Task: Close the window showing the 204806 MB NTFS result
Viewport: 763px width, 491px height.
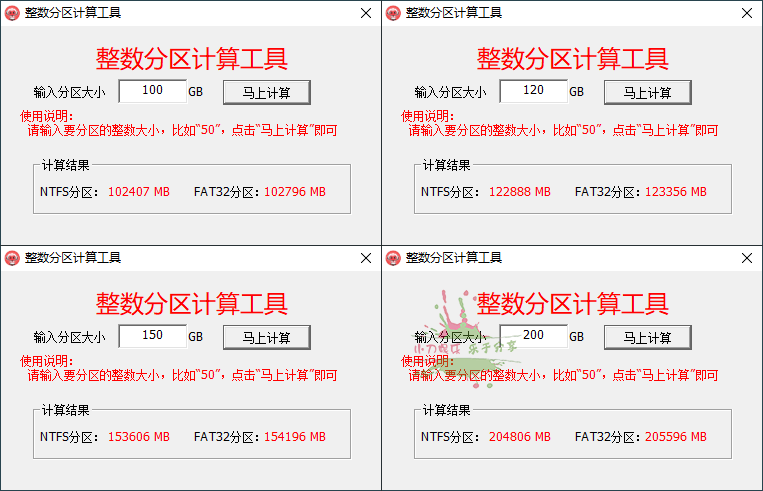Action: (746, 258)
